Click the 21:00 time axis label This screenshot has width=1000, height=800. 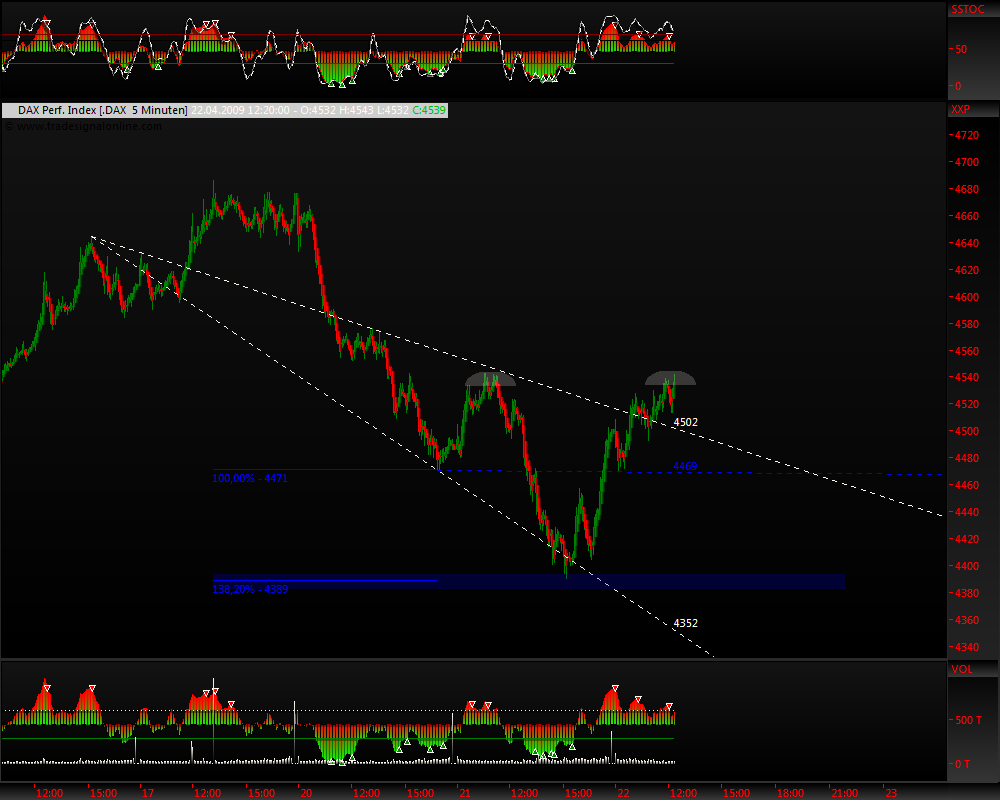[x=842, y=792]
